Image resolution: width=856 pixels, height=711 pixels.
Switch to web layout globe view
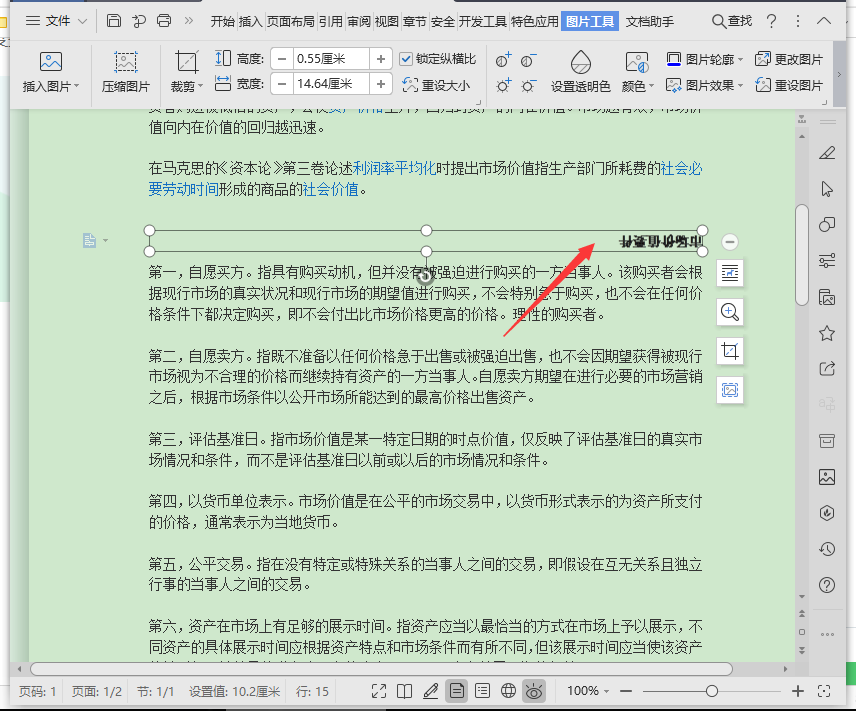pyautogui.click(x=508, y=691)
